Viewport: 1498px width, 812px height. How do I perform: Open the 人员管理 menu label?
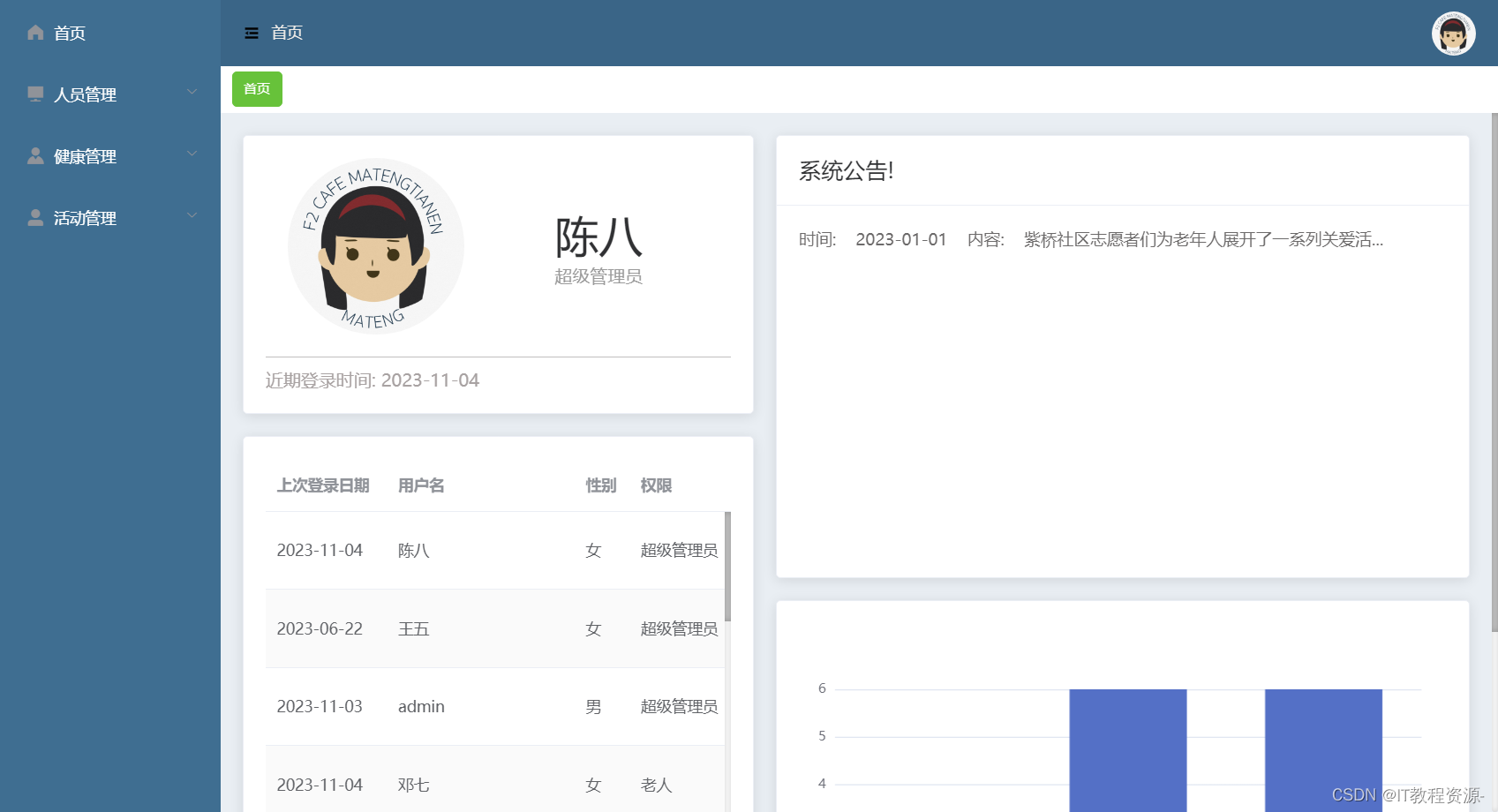pos(85,94)
